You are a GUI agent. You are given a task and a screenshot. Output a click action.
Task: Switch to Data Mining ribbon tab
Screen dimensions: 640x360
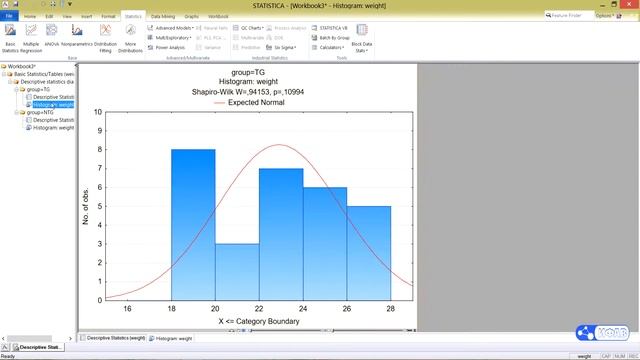[163, 17]
